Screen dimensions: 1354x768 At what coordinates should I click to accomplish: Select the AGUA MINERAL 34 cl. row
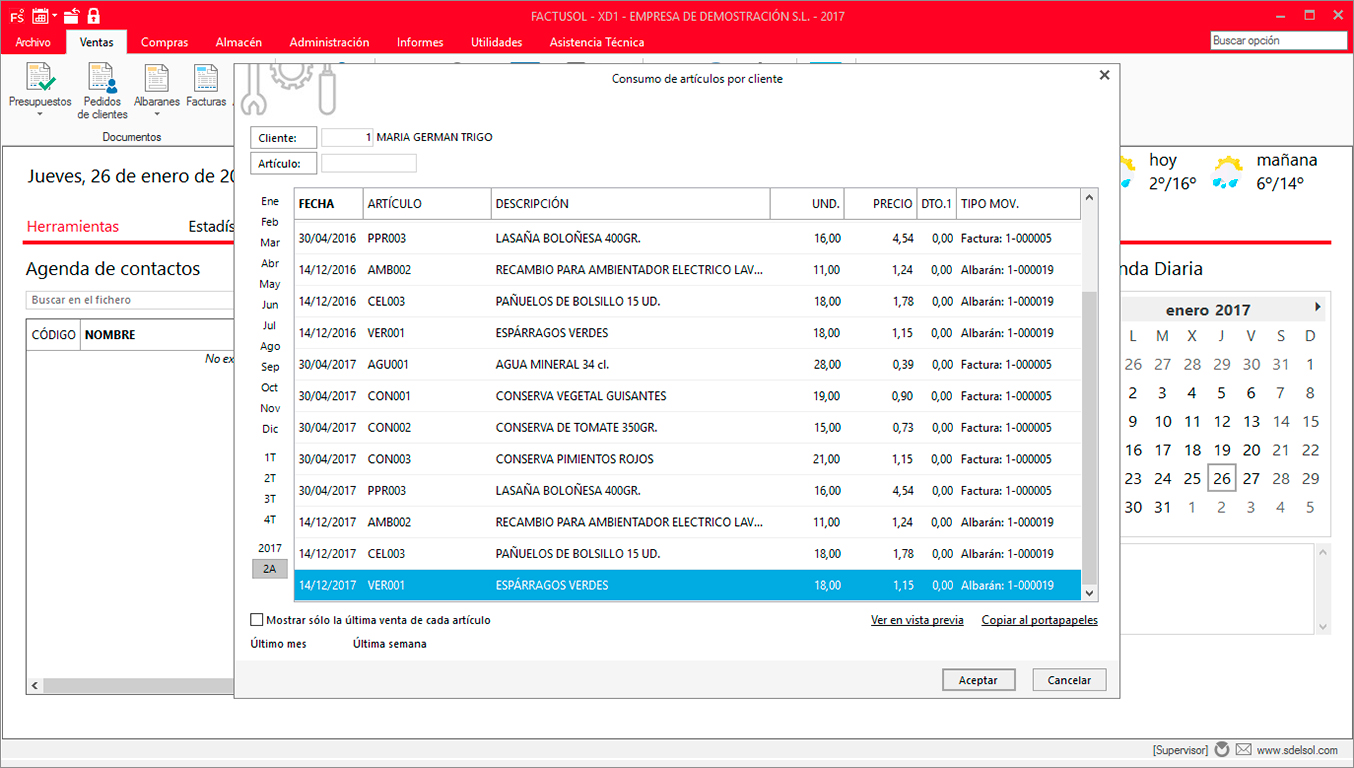[x=688, y=365]
